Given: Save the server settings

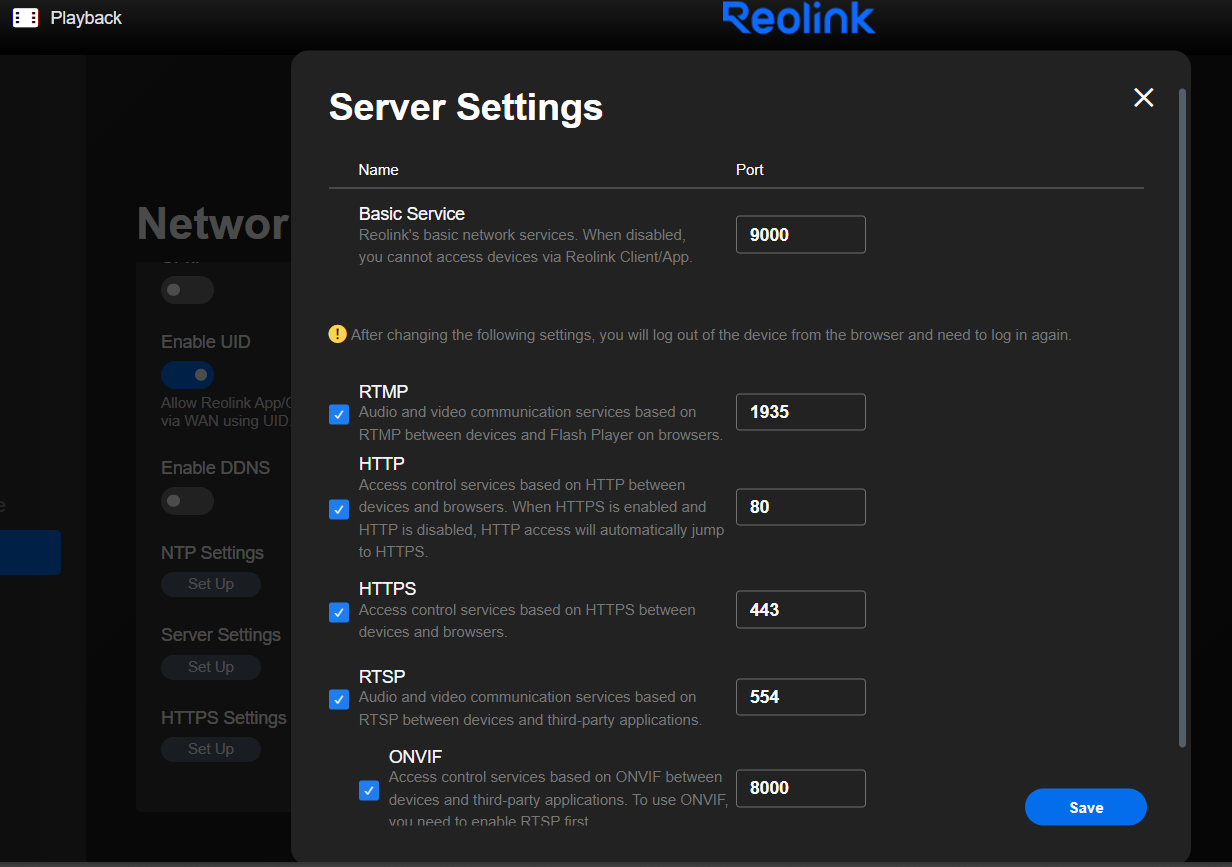Looking at the screenshot, I should 1086,807.
